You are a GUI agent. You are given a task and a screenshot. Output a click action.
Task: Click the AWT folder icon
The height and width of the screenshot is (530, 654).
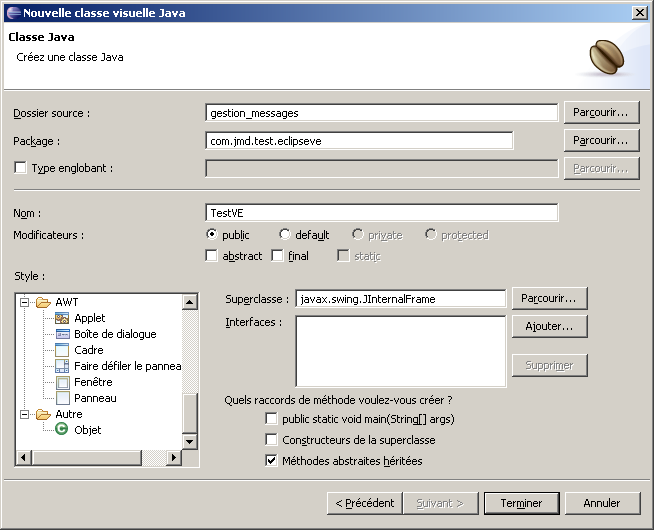43,302
